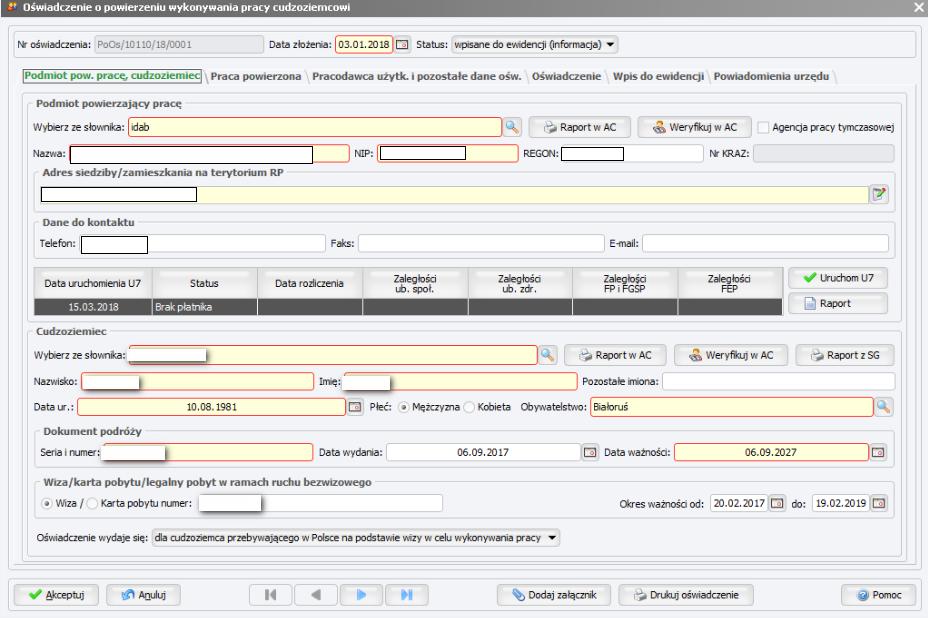Choose the Karta pobytu radio option
Viewport: 928px width, 618px height.
92,503
